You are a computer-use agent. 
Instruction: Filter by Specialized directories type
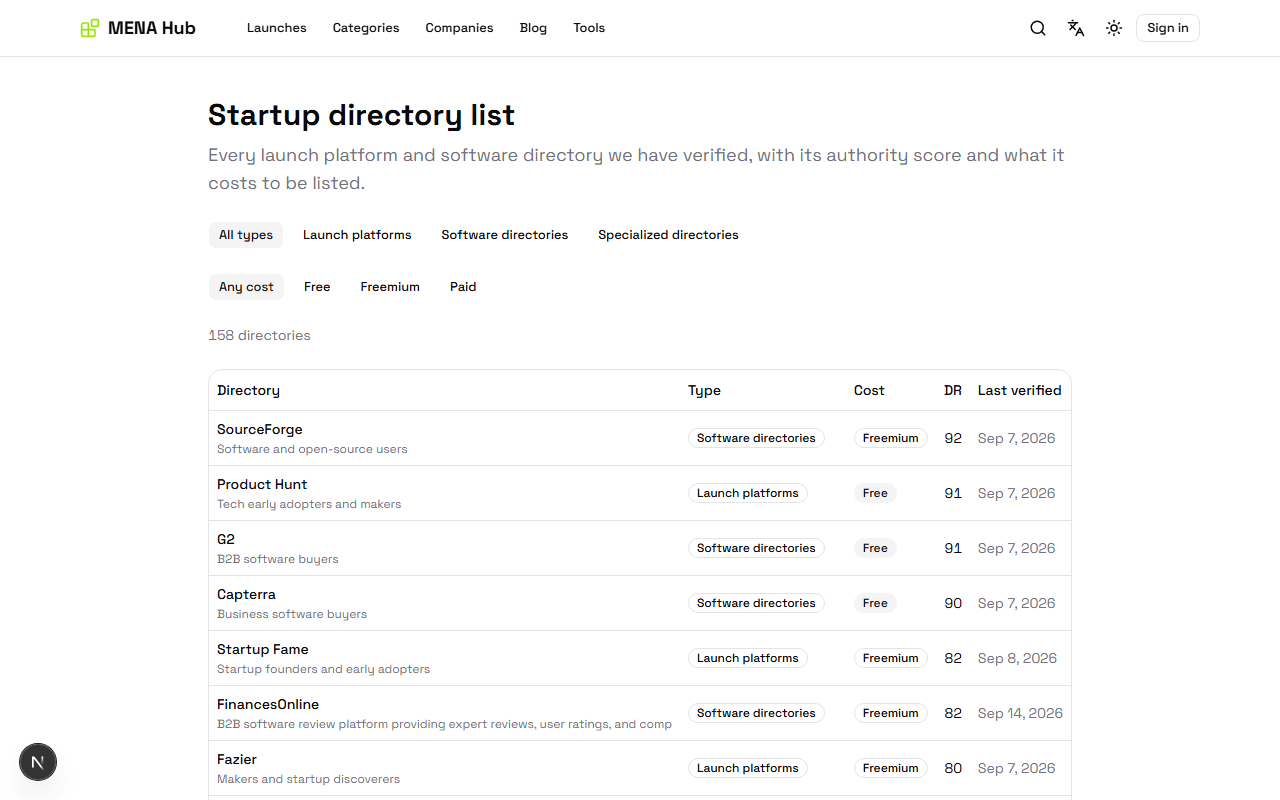[x=668, y=235]
